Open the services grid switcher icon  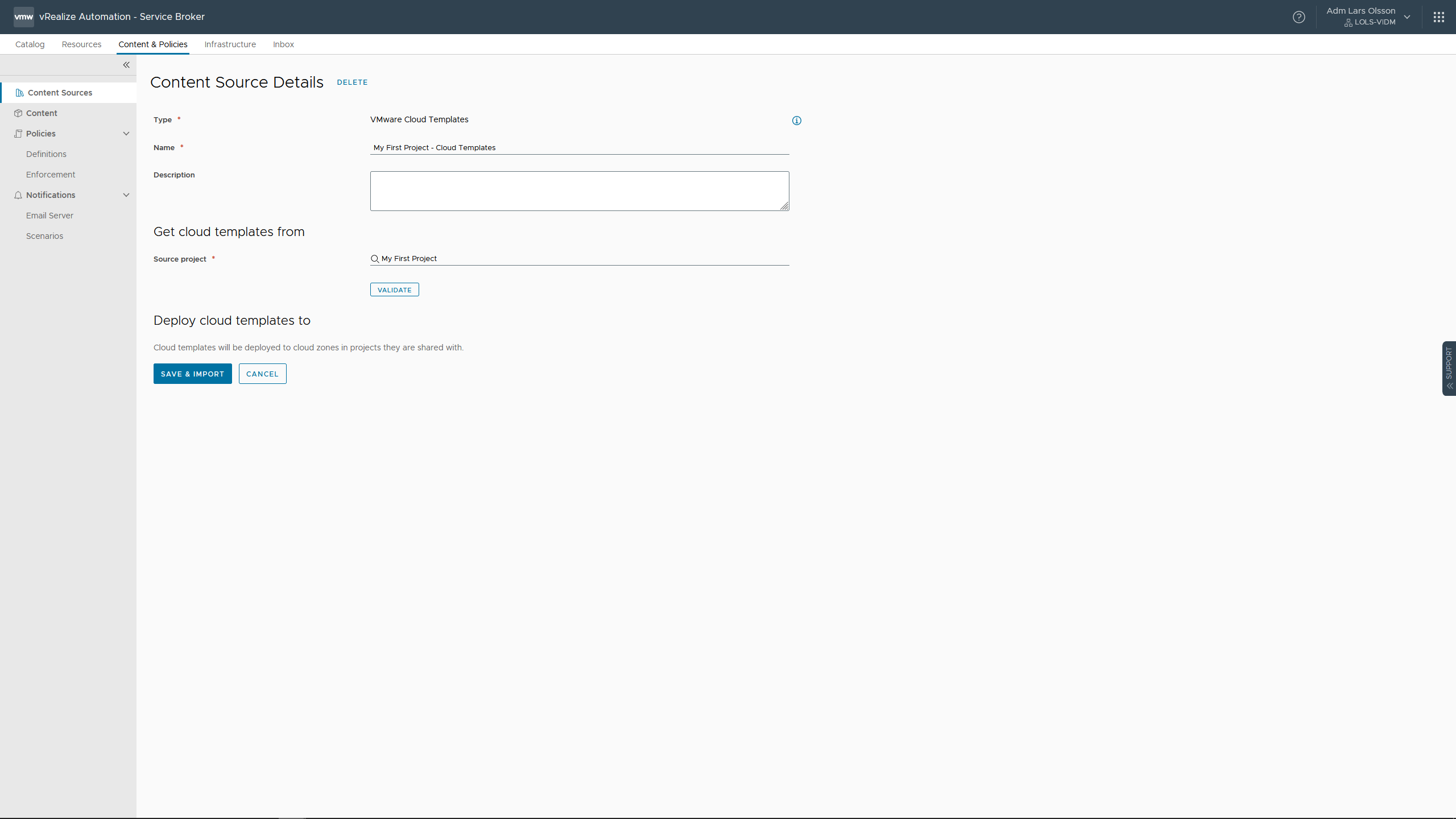[1439, 17]
